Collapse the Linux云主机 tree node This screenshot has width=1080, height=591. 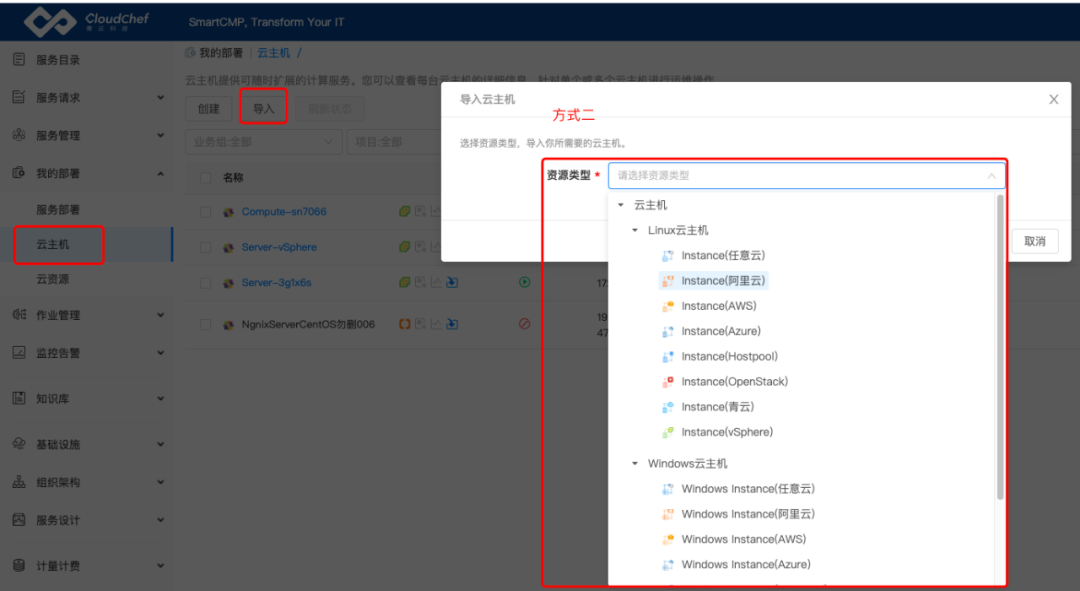tap(634, 229)
